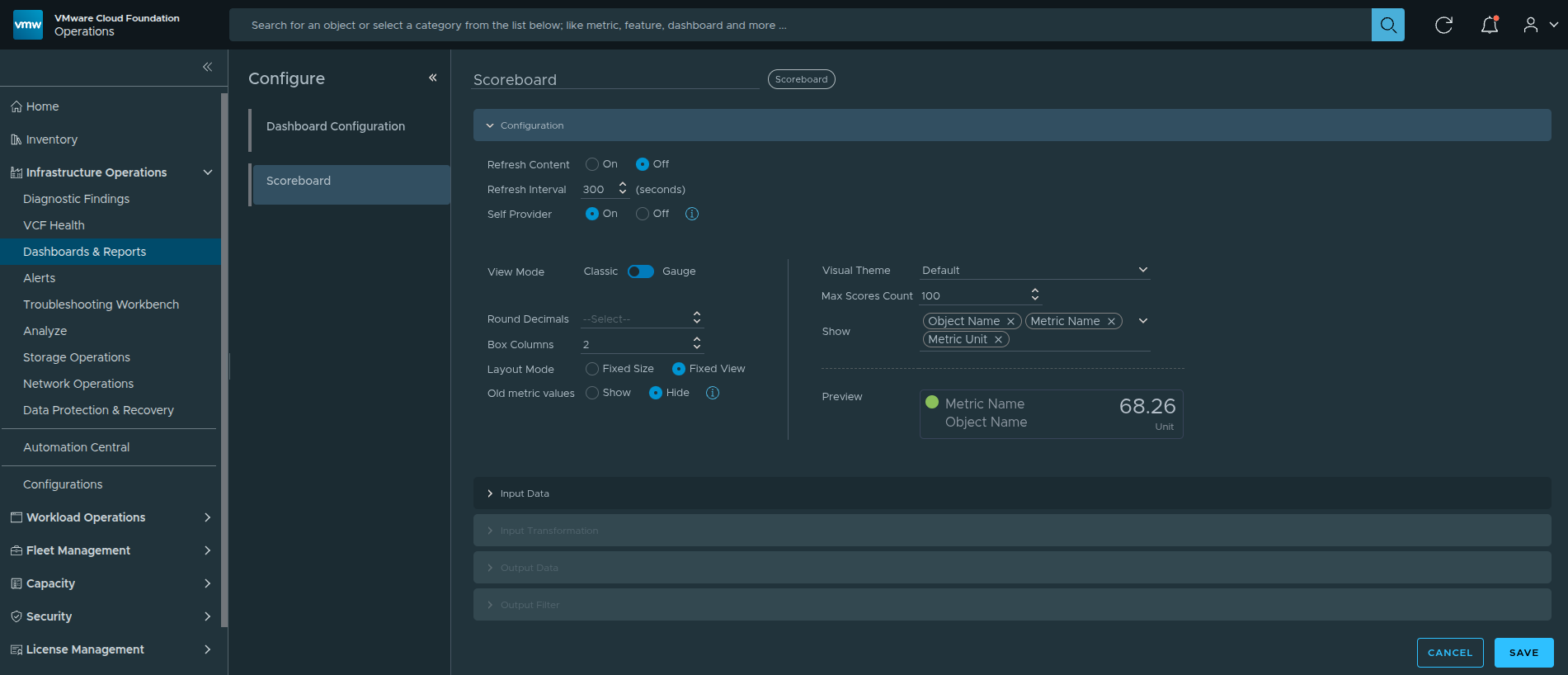The image size is (1568, 675).
Task: Select Scoreboard in Configure panel
Action: (350, 183)
